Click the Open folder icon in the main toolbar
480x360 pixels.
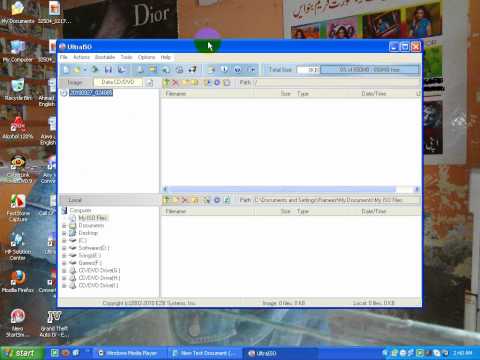coord(77,69)
